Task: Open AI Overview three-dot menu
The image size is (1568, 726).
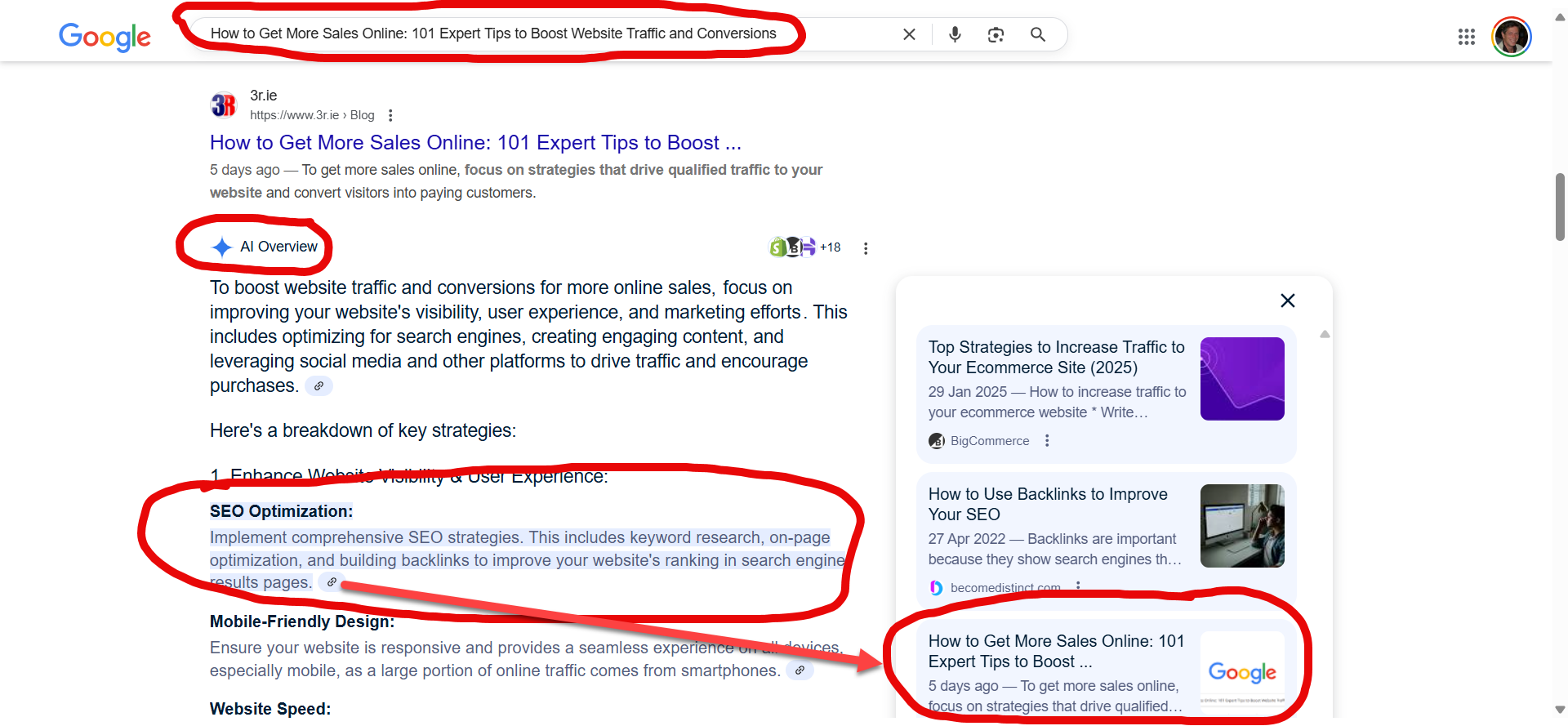Action: pos(866,248)
